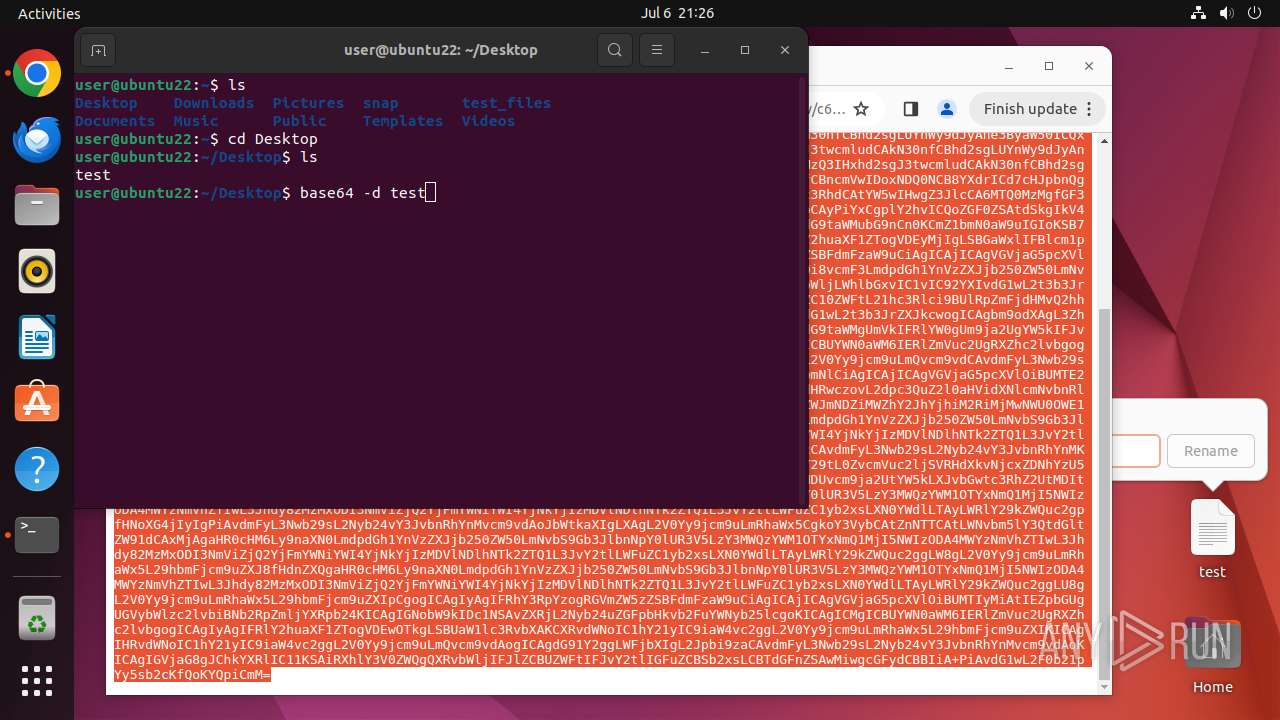The height and width of the screenshot is (720, 1280).
Task: Maximize the terminal window
Action: click(745, 50)
